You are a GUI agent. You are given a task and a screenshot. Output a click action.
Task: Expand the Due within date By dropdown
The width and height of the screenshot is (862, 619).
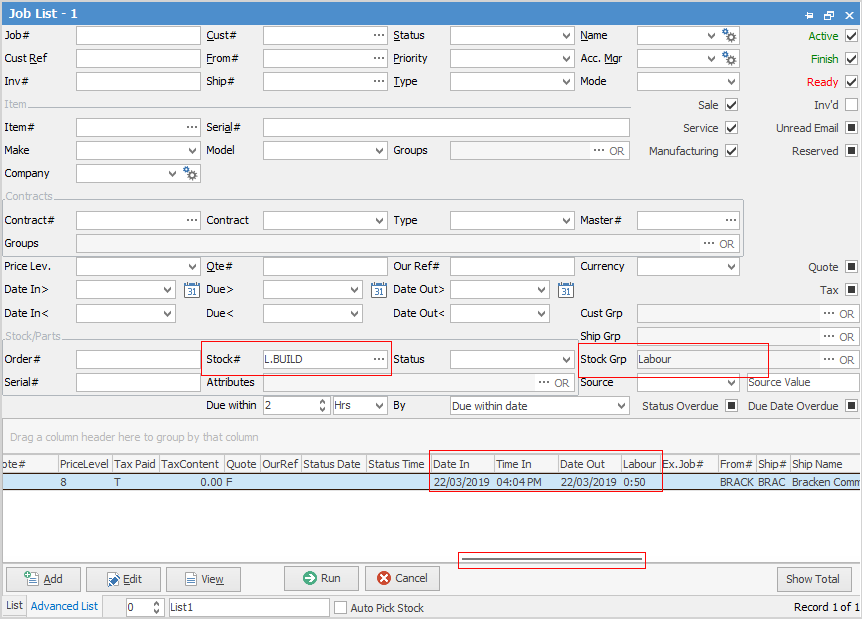tap(622, 406)
